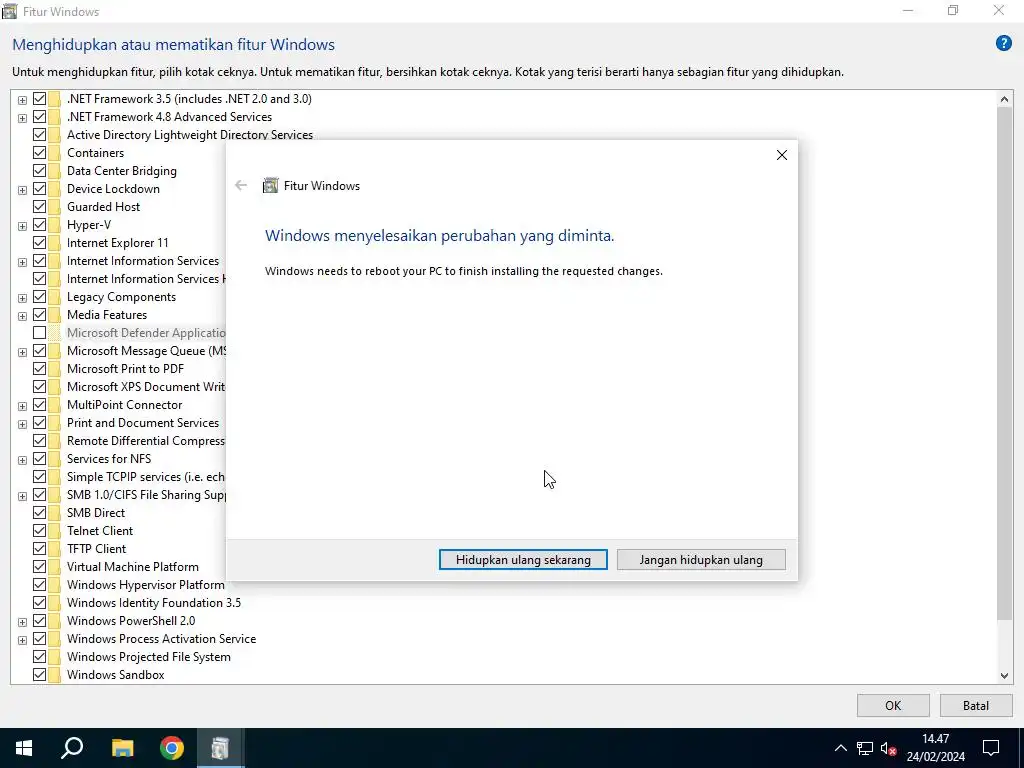Image resolution: width=1024 pixels, height=768 pixels.
Task: Toggle Windows Hypervisor Platform checkbox
Action: click(39, 584)
